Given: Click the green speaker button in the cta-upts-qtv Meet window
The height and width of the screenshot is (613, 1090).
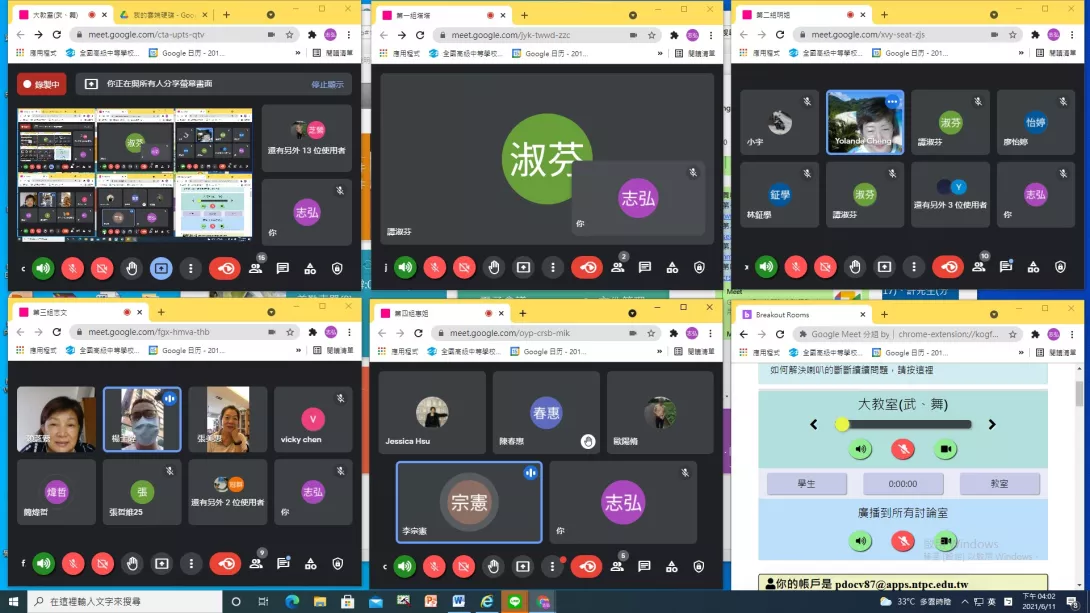Looking at the screenshot, I should tap(43, 268).
